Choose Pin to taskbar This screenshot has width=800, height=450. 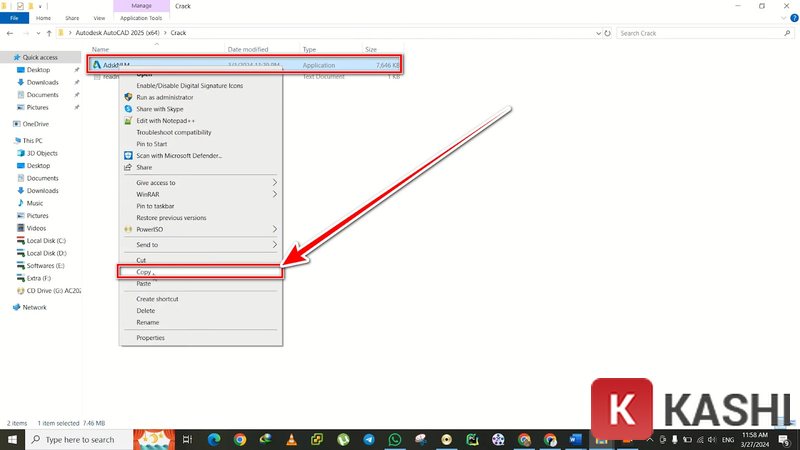click(201, 206)
